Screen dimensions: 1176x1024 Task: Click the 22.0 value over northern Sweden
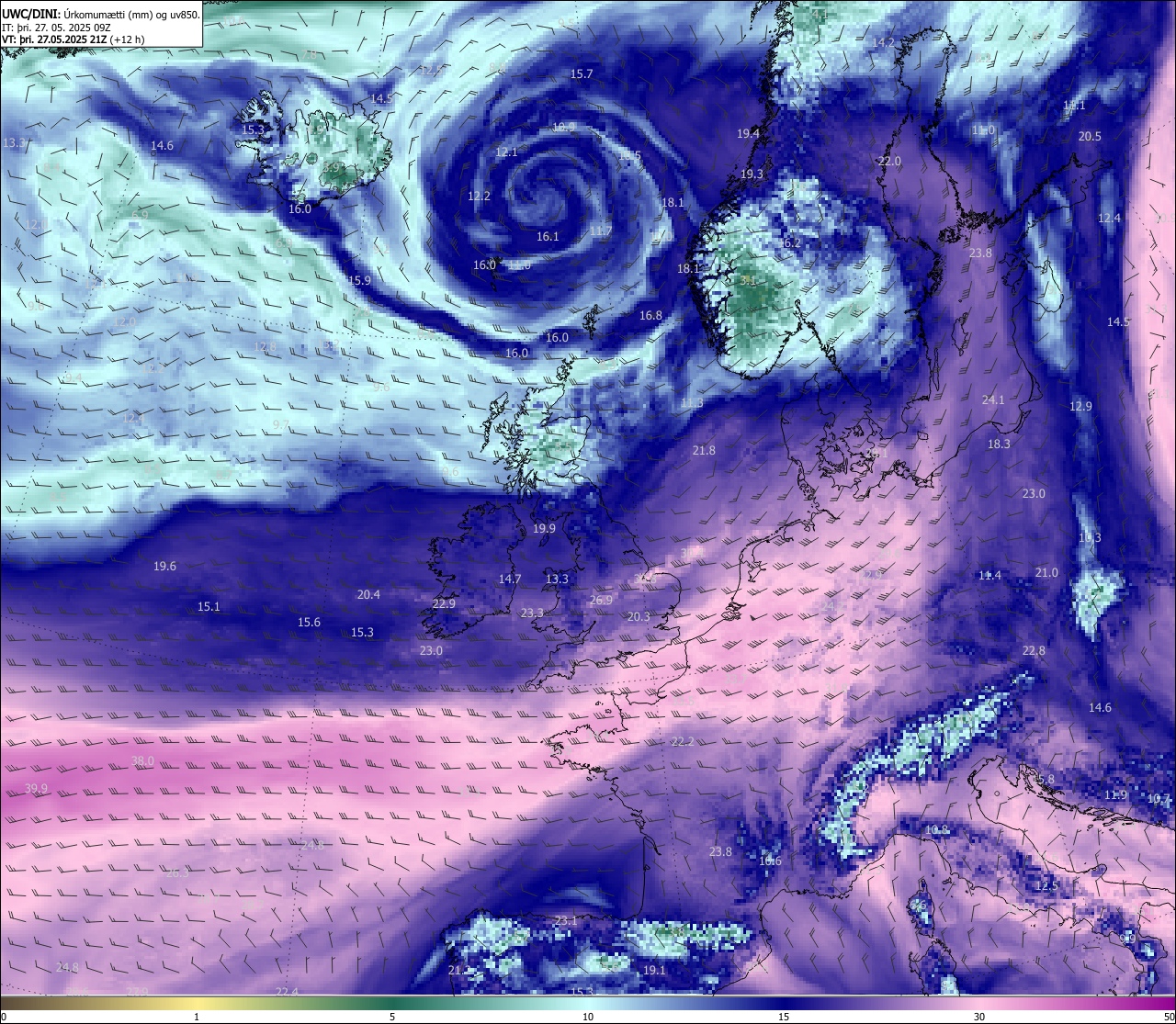889,161
